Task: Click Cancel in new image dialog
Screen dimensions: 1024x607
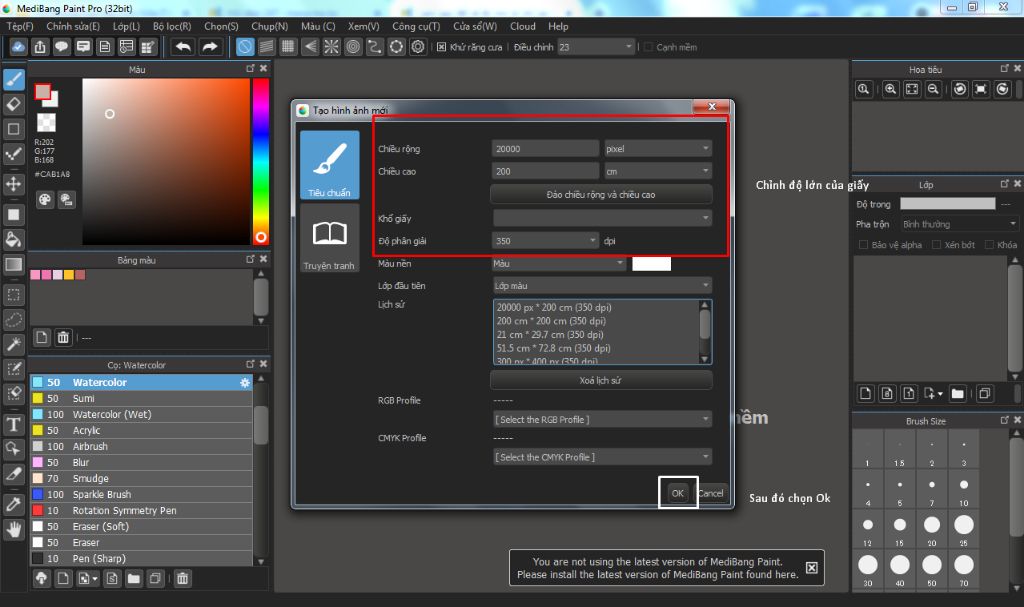Action: pos(711,493)
